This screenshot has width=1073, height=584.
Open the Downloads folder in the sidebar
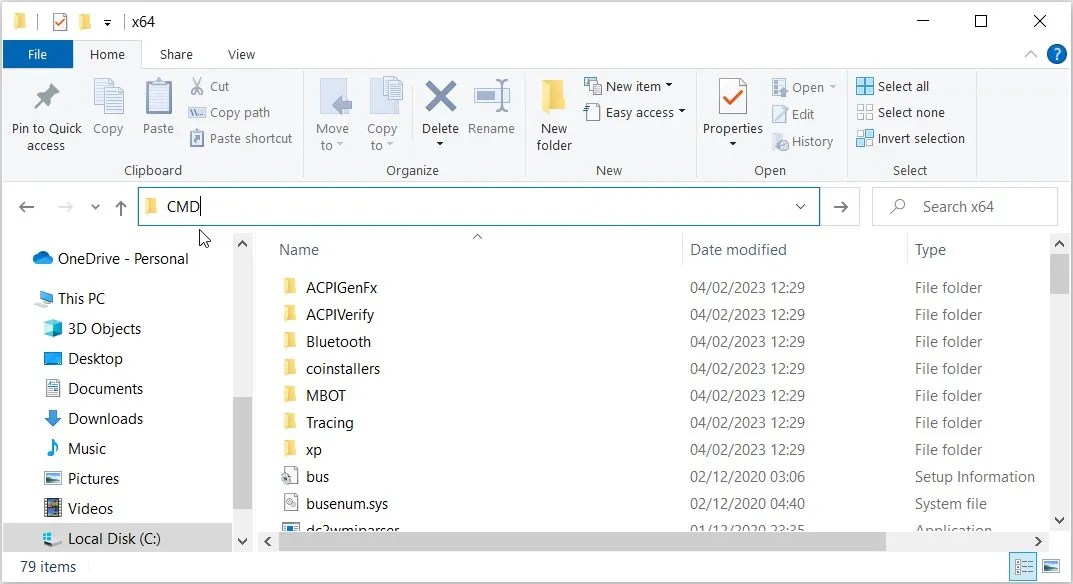104,418
